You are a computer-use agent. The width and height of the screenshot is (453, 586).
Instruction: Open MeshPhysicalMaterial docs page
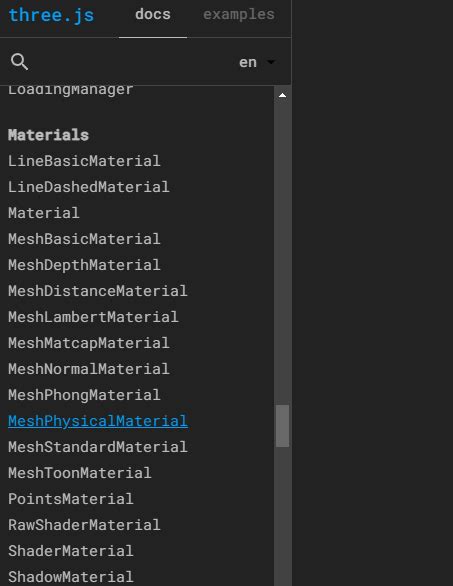[x=98, y=421]
